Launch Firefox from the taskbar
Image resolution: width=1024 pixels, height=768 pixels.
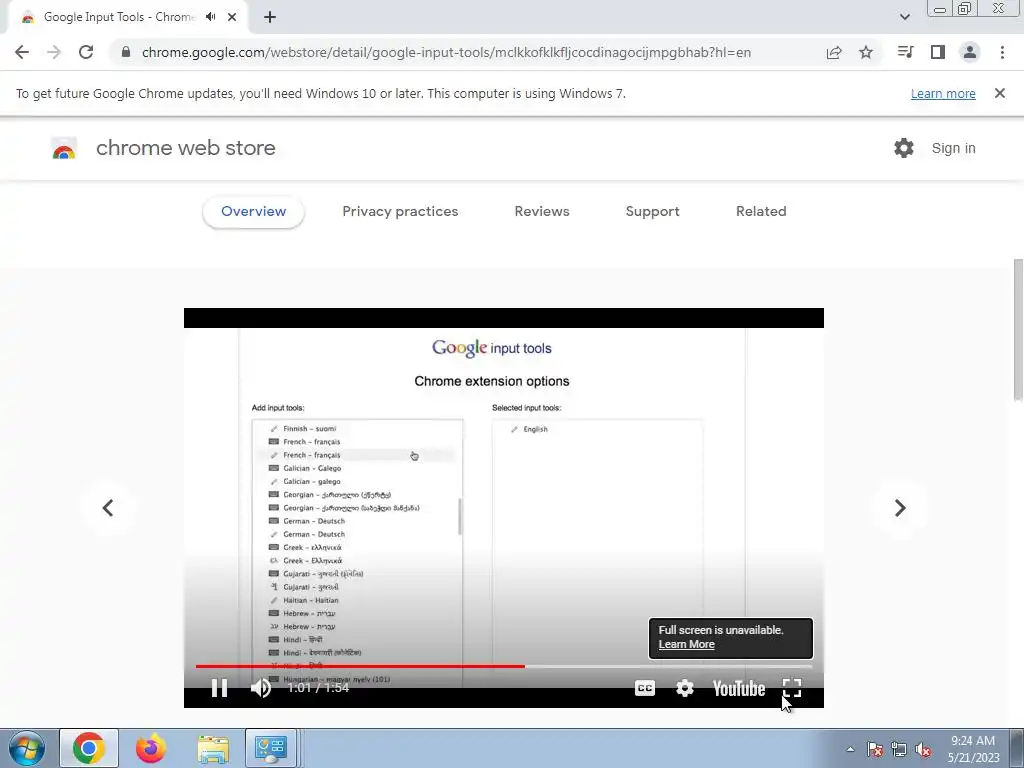click(x=151, y=748)
